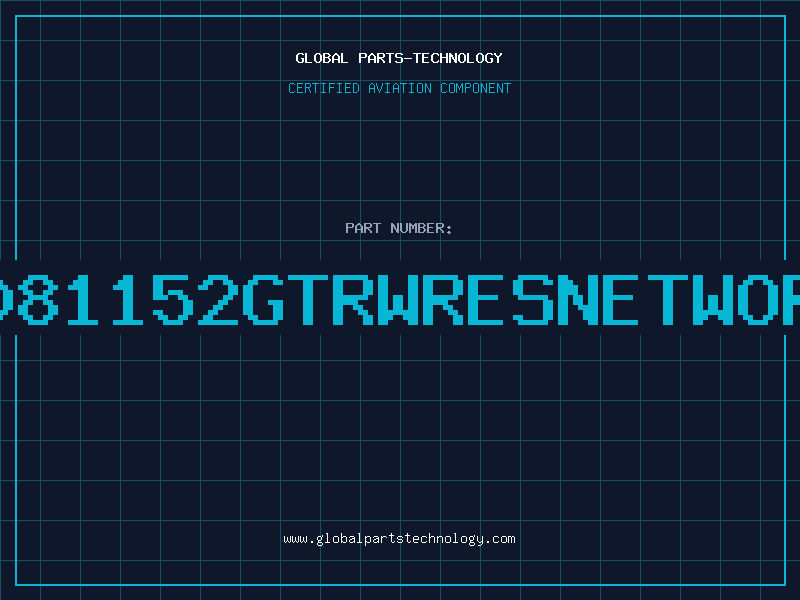Select the CERTIFIED AVIATION COMPONENT subtitle

pos(399,88)
